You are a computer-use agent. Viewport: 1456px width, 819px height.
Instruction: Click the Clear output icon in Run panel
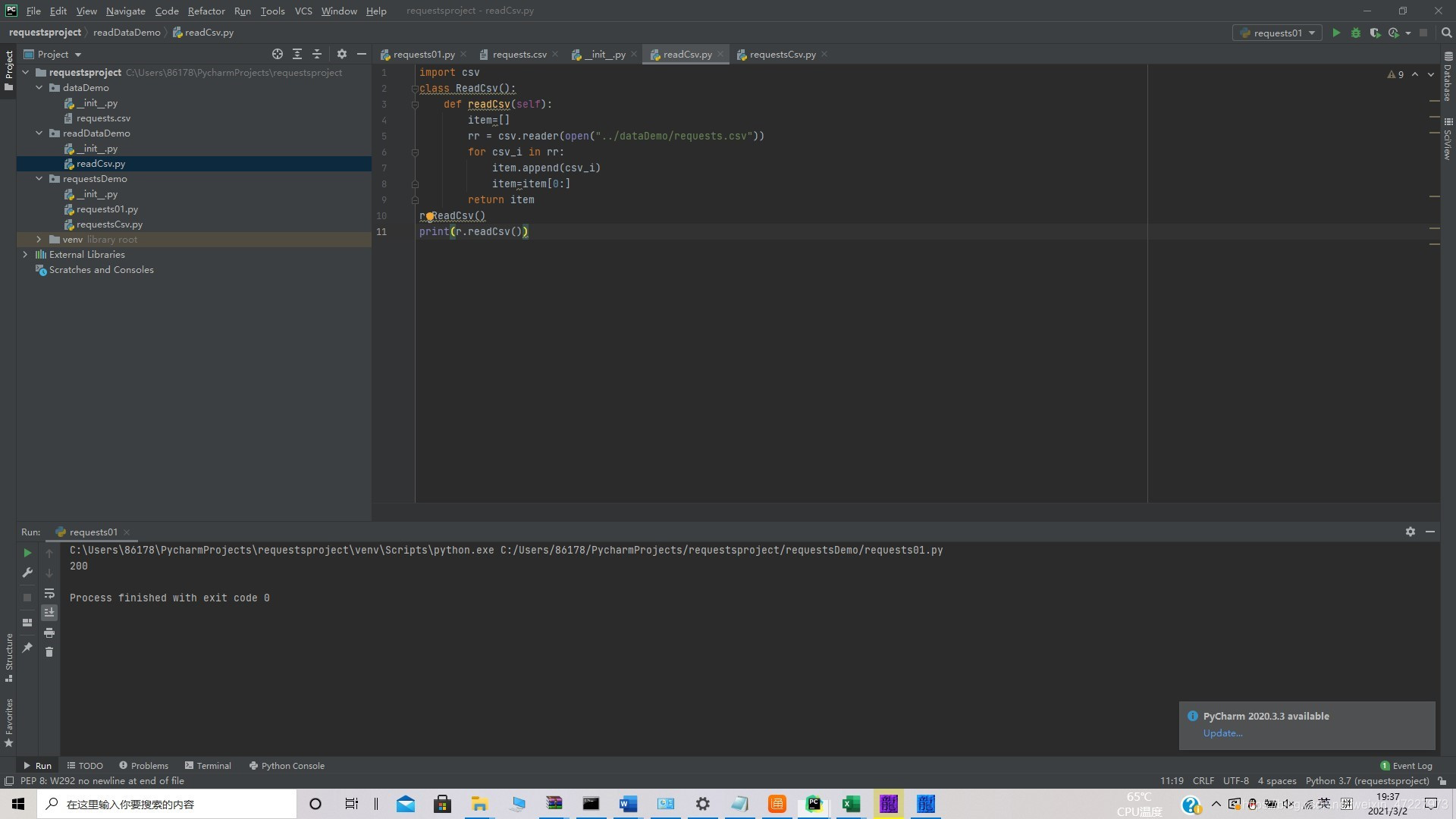(49, 652)
